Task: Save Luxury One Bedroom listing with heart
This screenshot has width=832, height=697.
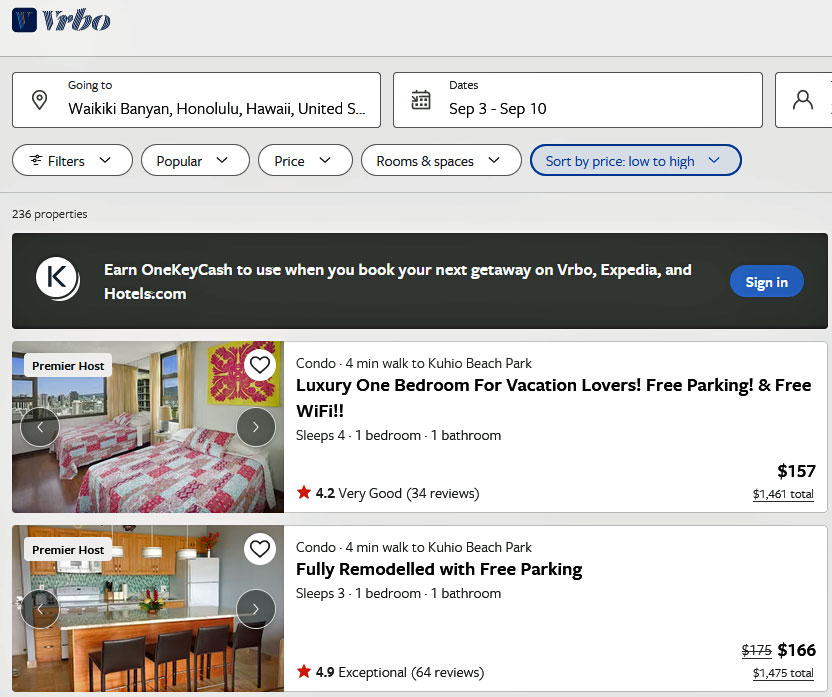Action: (x=260, y=365)
